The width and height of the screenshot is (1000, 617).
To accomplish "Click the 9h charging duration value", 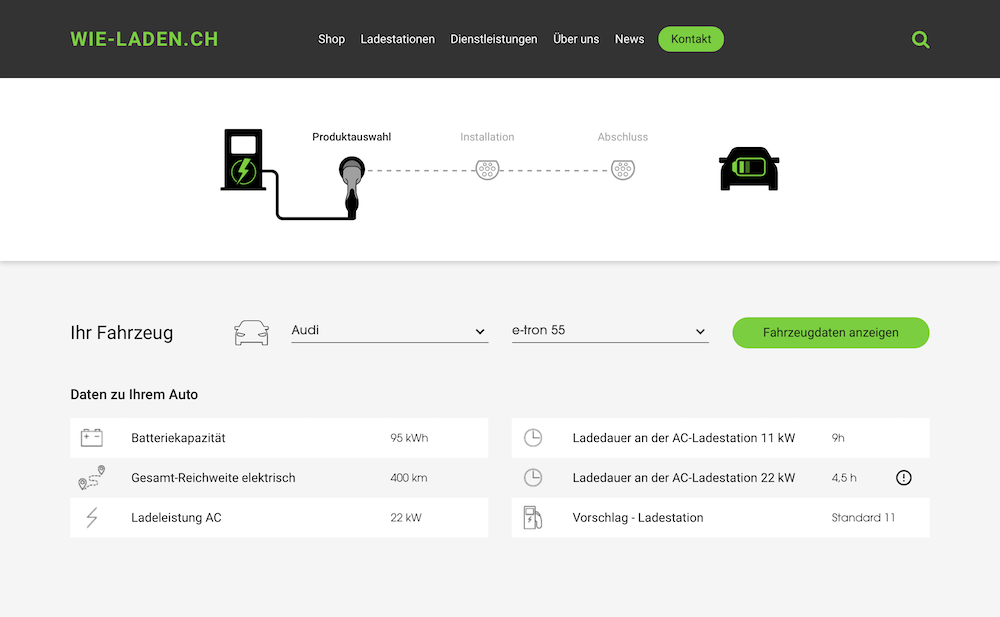I will tap(838, 438).
